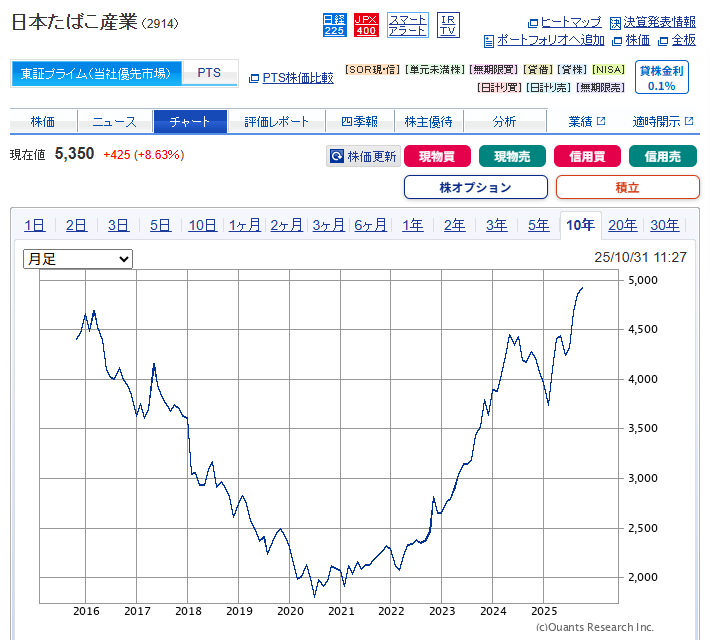This screenshot has height=640, width=710.
Task: Click the NISA tag
Action: coord(609,69)
